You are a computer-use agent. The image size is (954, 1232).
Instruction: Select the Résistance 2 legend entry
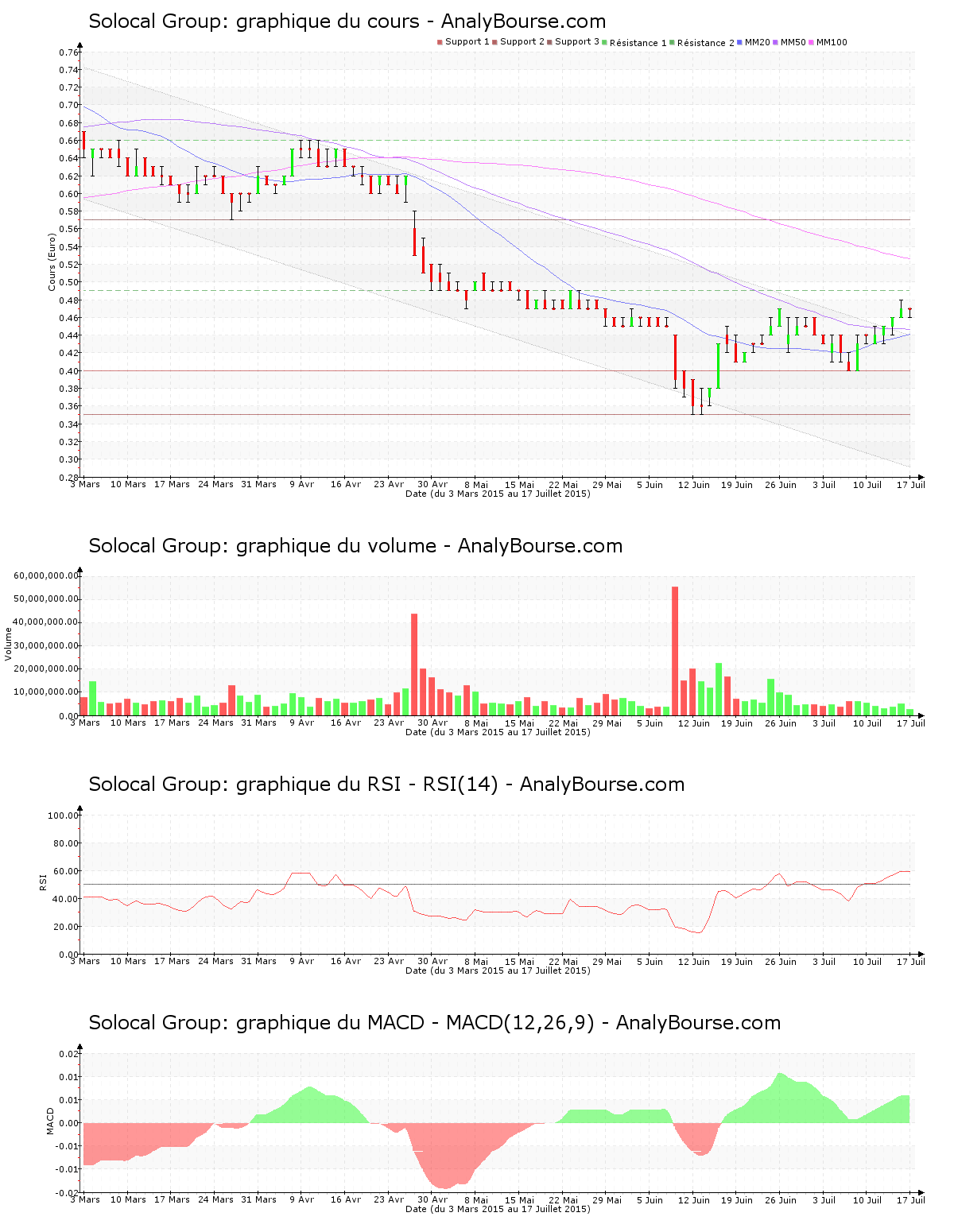pyautogui.click(x=702, y=42)
